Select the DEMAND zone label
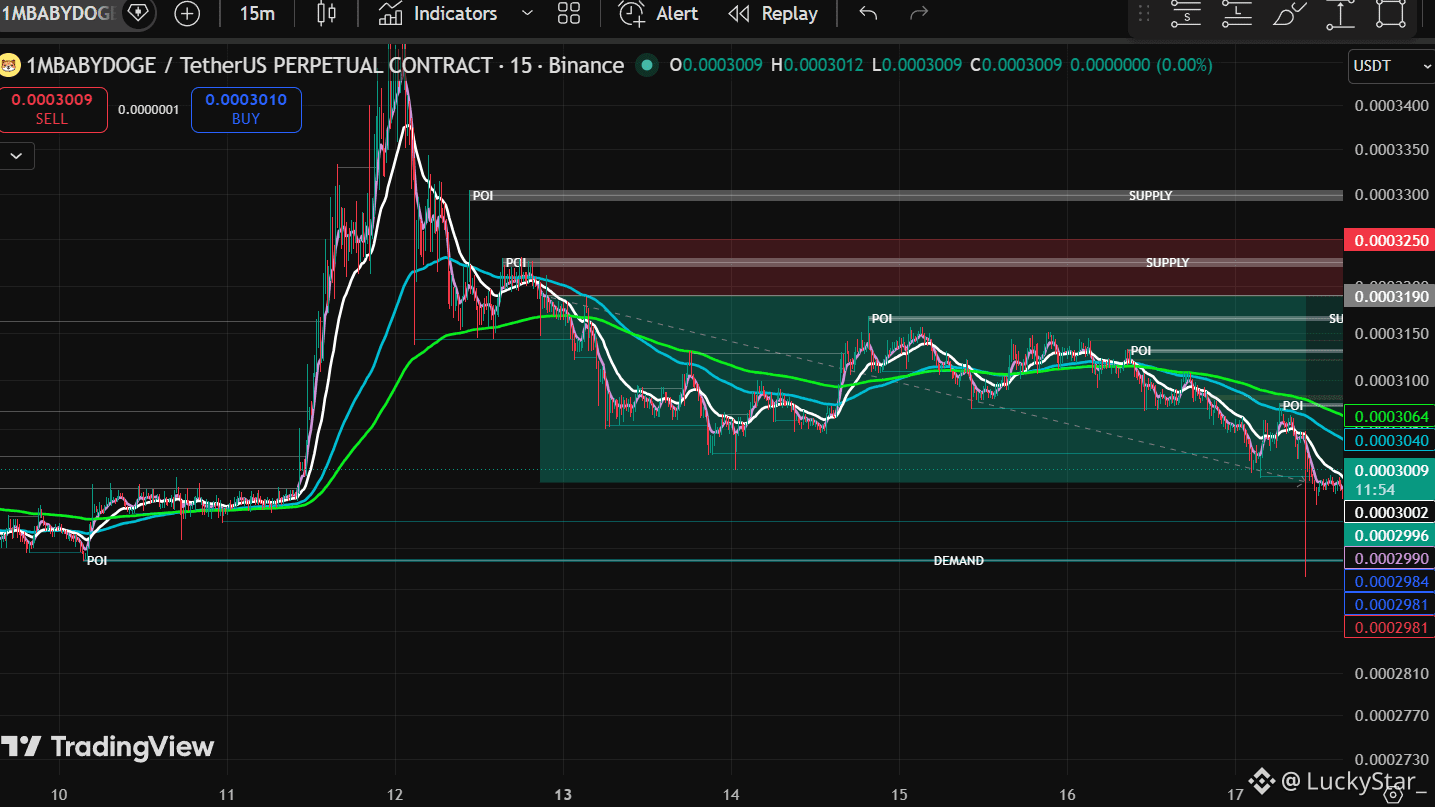The height and width of the screenshot is (807, 1435). click(958, 561)
